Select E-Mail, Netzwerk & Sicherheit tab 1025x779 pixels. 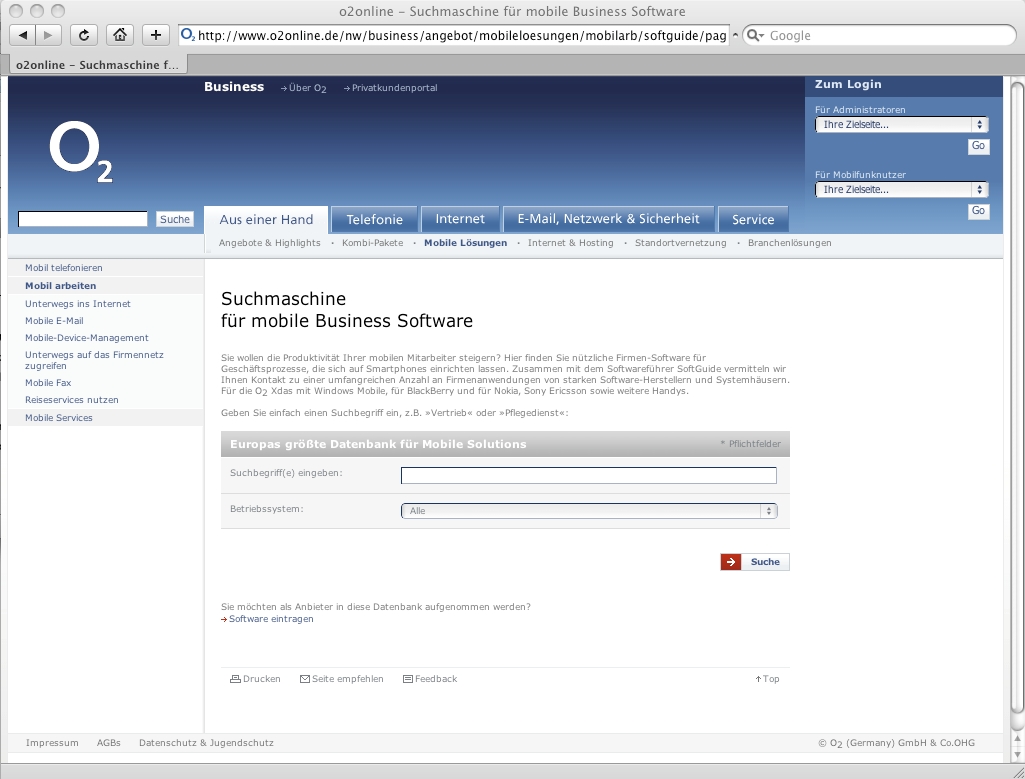coord(609,220)
